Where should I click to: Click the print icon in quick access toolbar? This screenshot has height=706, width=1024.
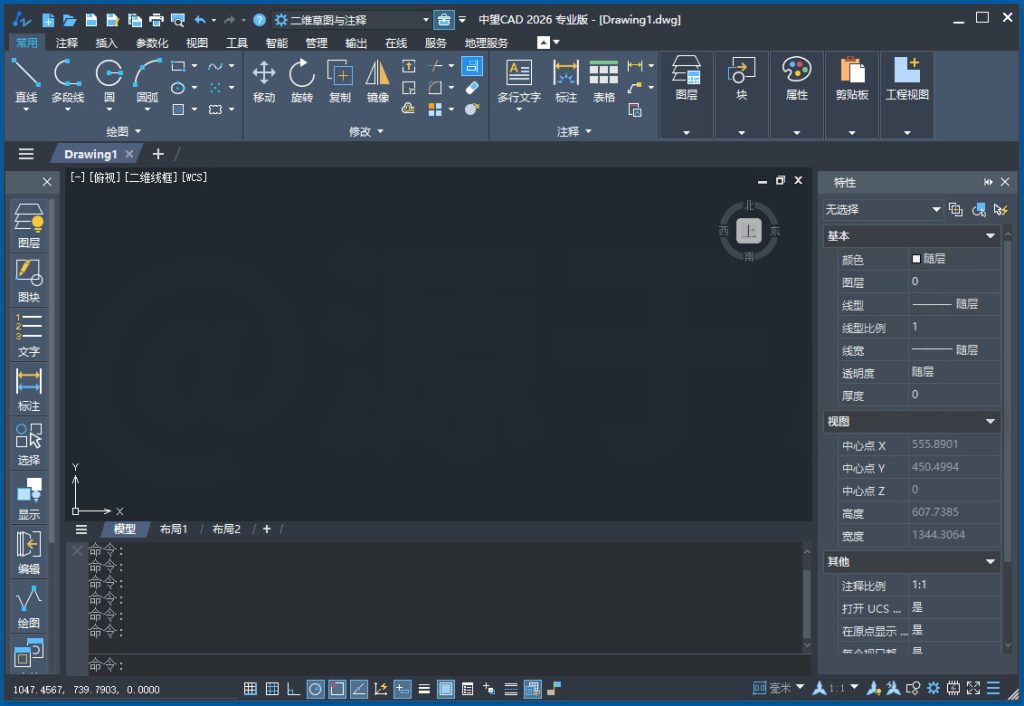point(156,20)
